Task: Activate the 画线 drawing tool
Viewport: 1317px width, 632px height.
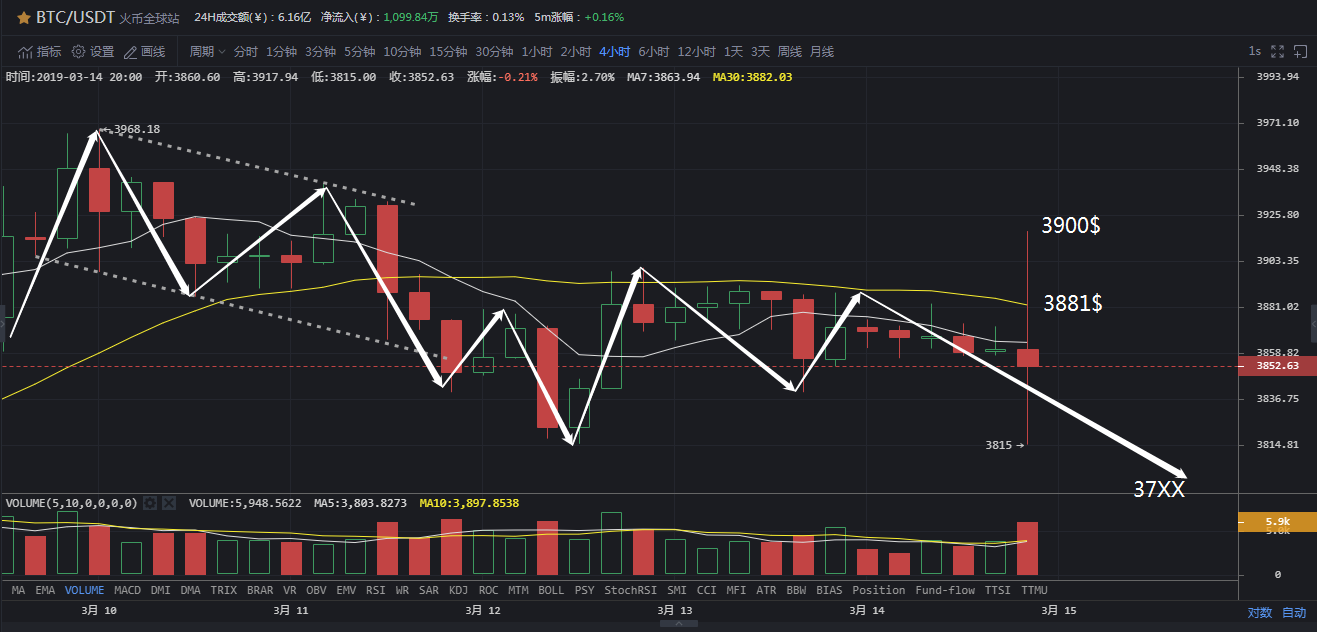Action: coord(144,51)
